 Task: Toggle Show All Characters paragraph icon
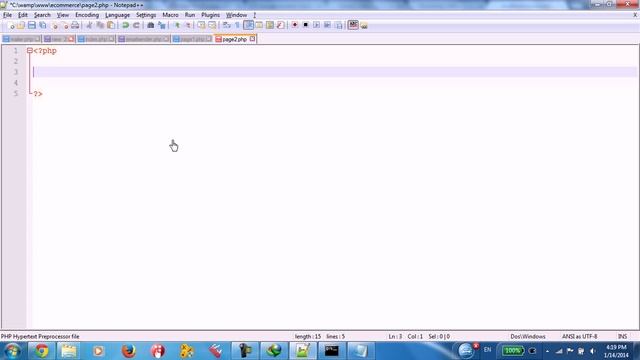(x=237, y=25)
